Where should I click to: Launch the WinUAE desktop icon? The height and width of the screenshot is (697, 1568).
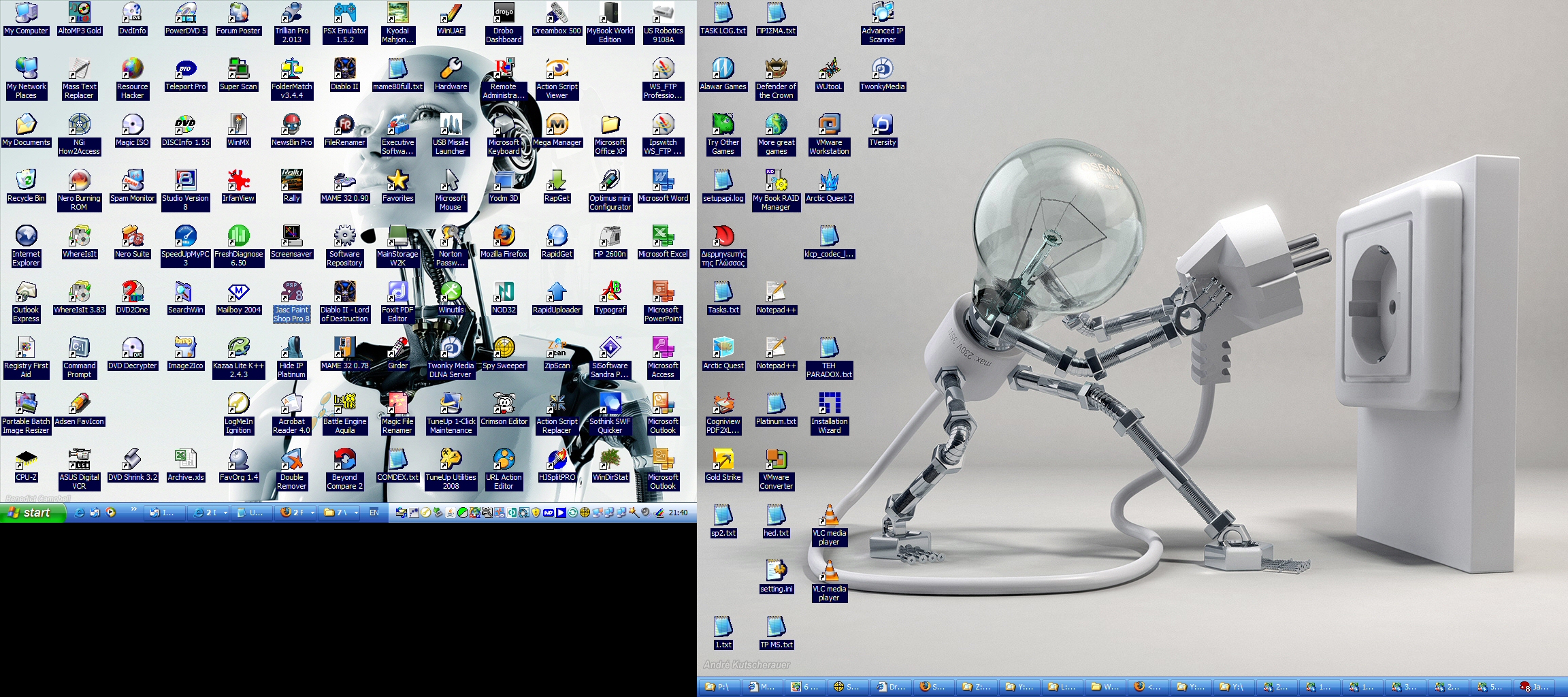pyautogui.click(x=451, y=19)
